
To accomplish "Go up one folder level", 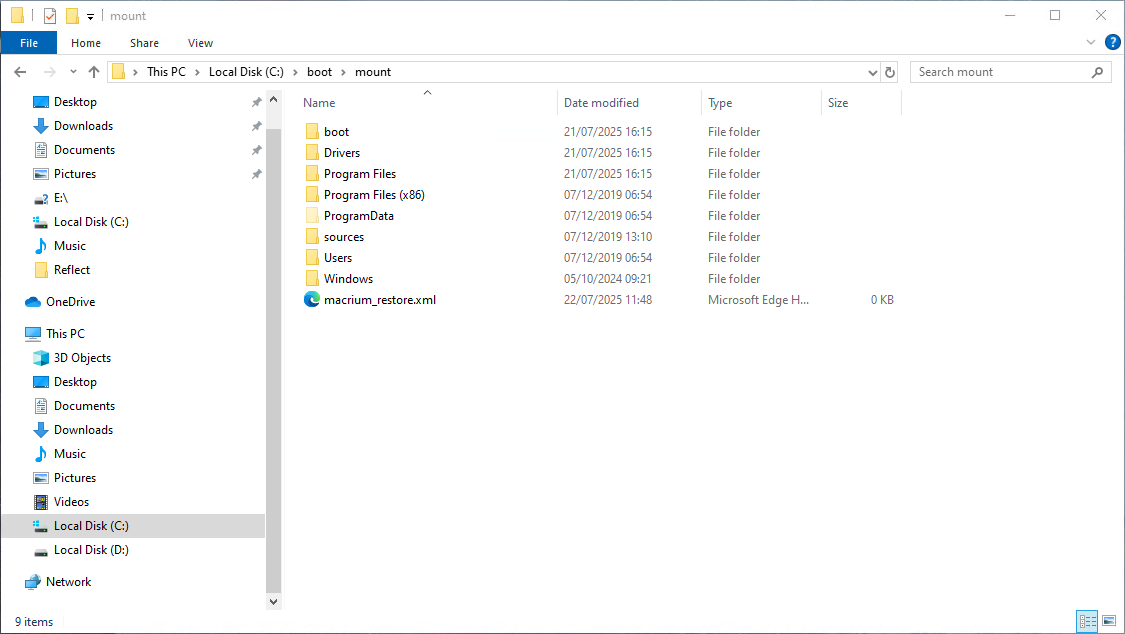I will point(94,72).
